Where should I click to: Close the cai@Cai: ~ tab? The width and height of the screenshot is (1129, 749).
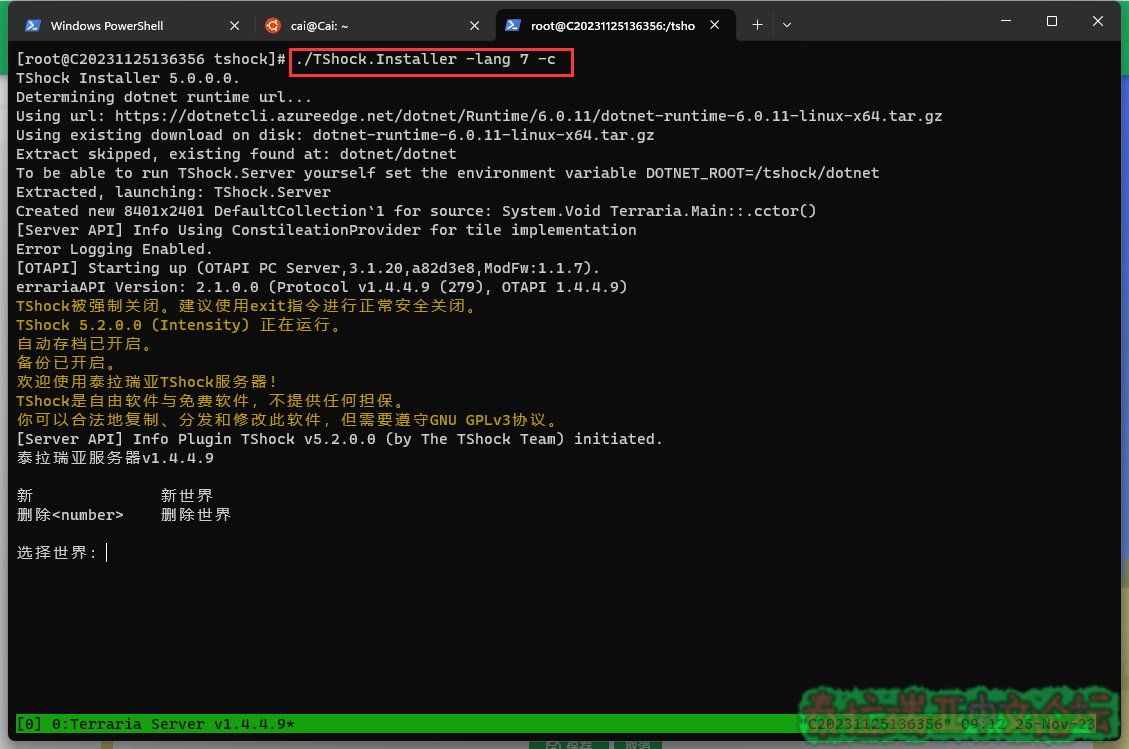click(474, 26)
